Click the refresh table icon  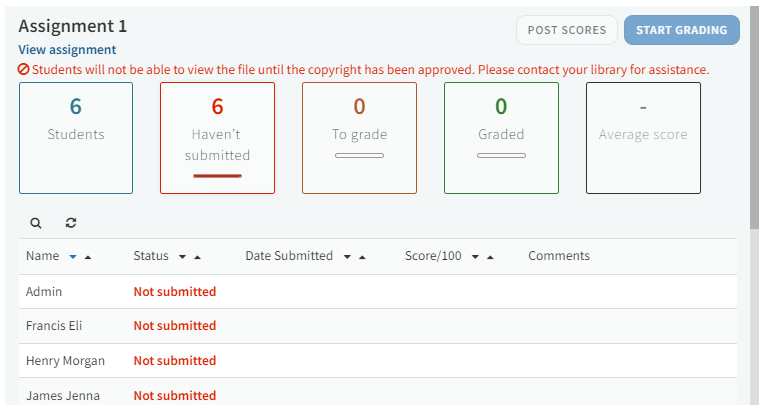pyautogui.click(x=71, y=223)
